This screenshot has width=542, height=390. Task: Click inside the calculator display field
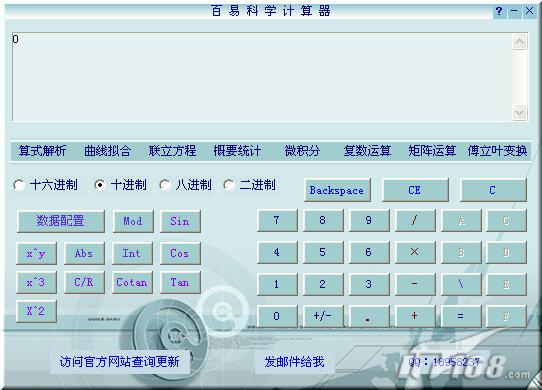(x=262, y=77)
